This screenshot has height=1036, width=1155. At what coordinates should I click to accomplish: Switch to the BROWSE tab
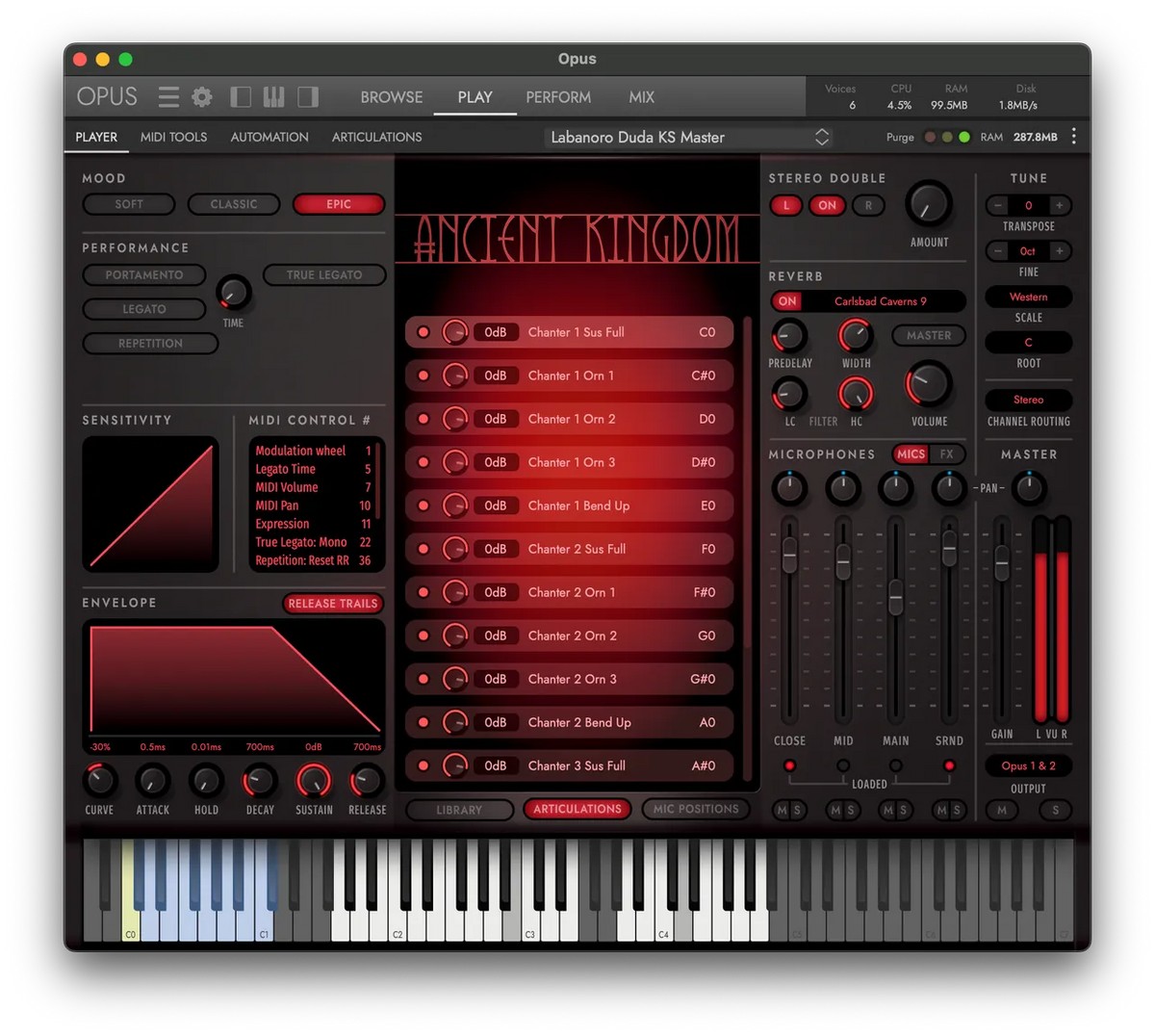(x=391, y=97)
